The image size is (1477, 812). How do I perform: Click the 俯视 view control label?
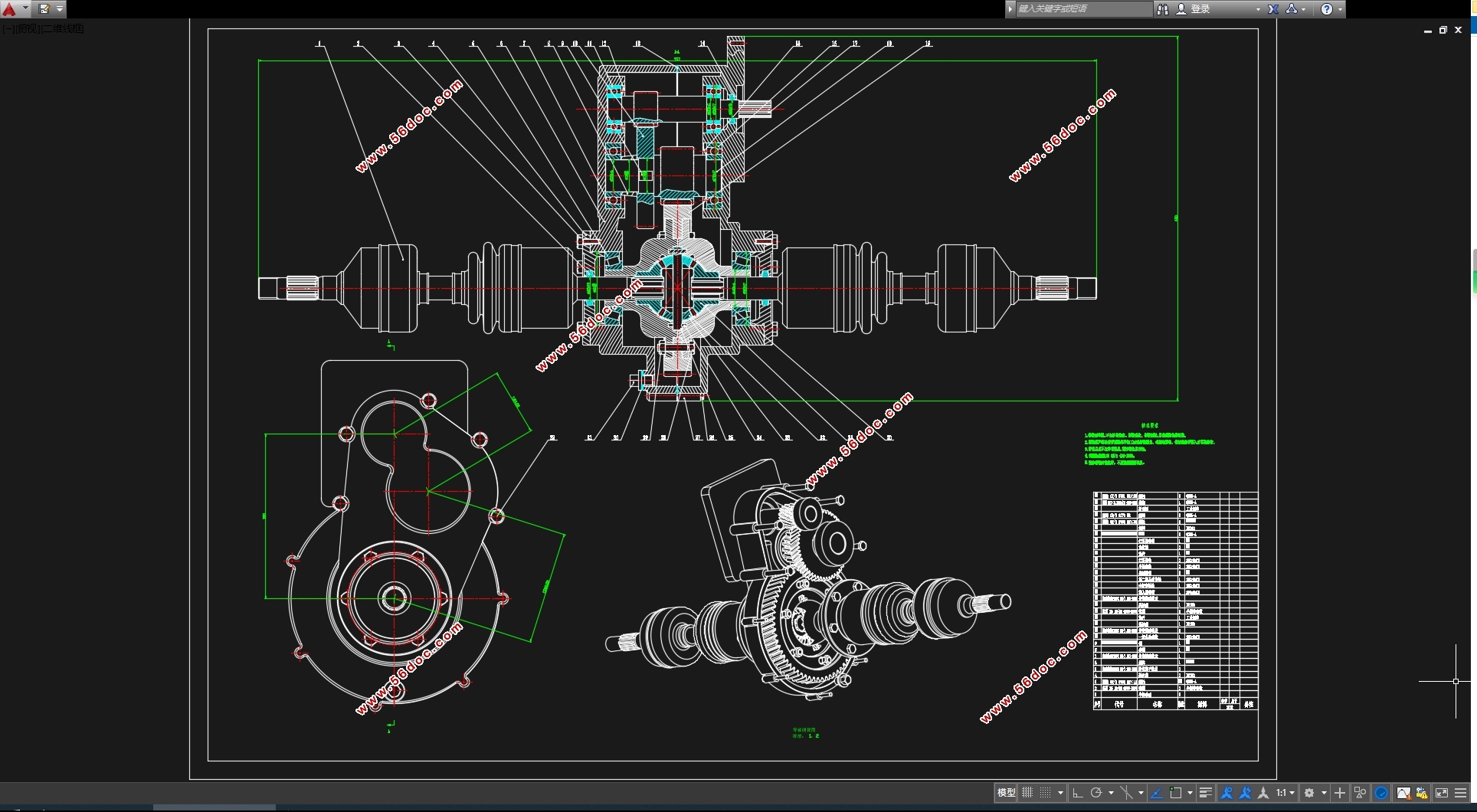(x=28, y=29)
